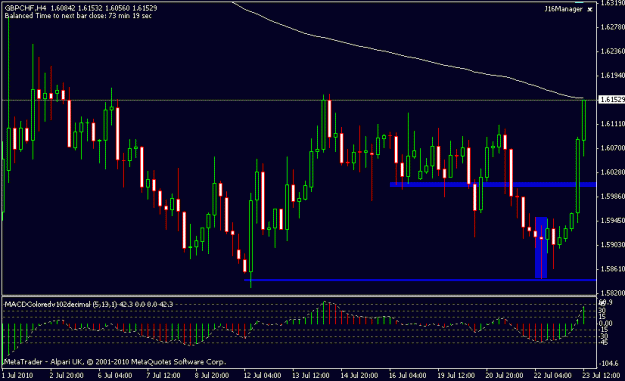Click the 1.62780 price axis label
625x381 pixels.
coord(612,27)
